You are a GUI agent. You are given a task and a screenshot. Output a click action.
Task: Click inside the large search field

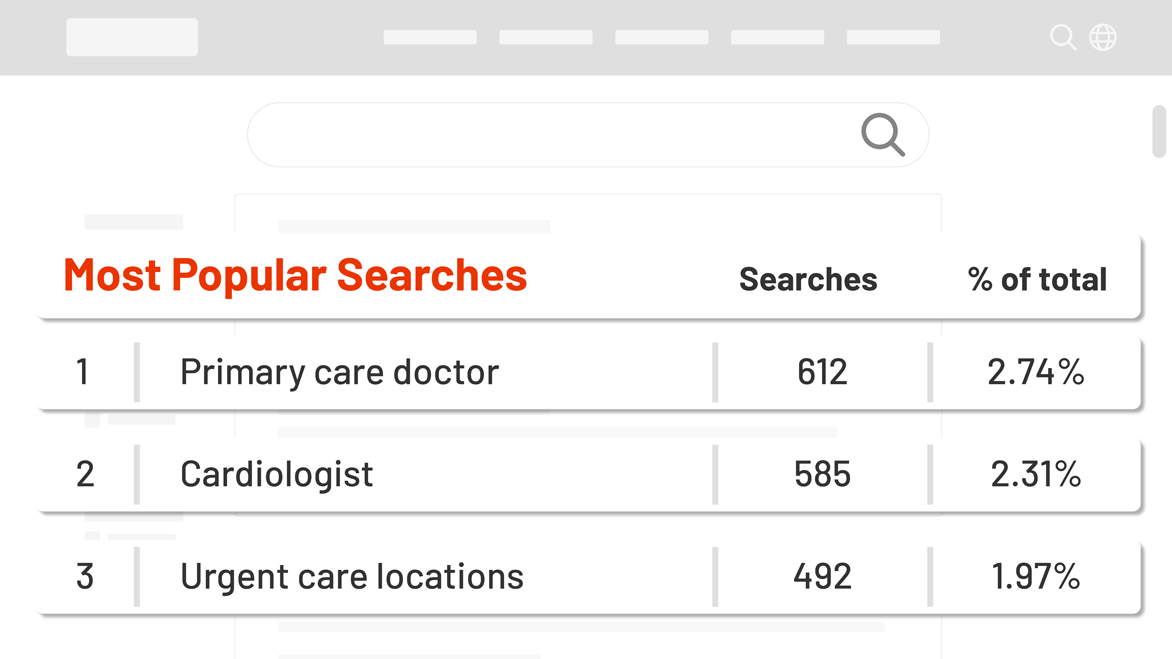tap(588, 134)
